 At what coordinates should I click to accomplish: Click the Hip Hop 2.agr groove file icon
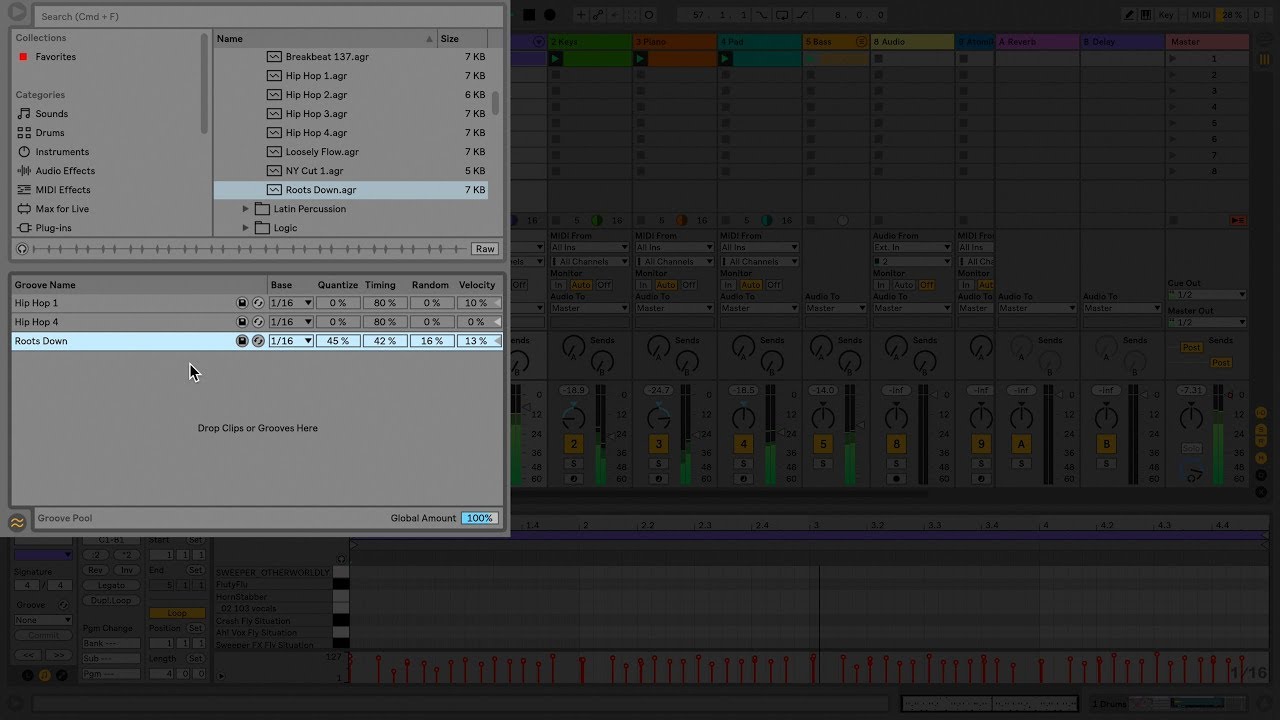pos(274,95)
